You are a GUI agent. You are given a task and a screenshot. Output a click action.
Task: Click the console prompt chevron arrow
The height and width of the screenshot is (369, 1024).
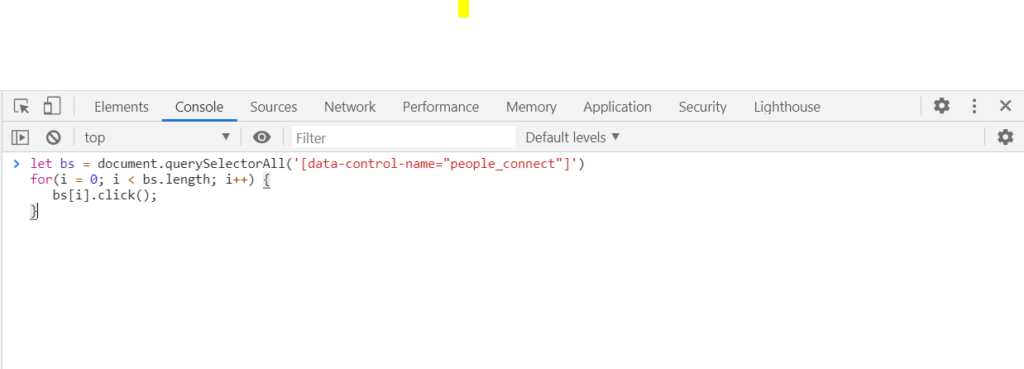tap(17, 163)
